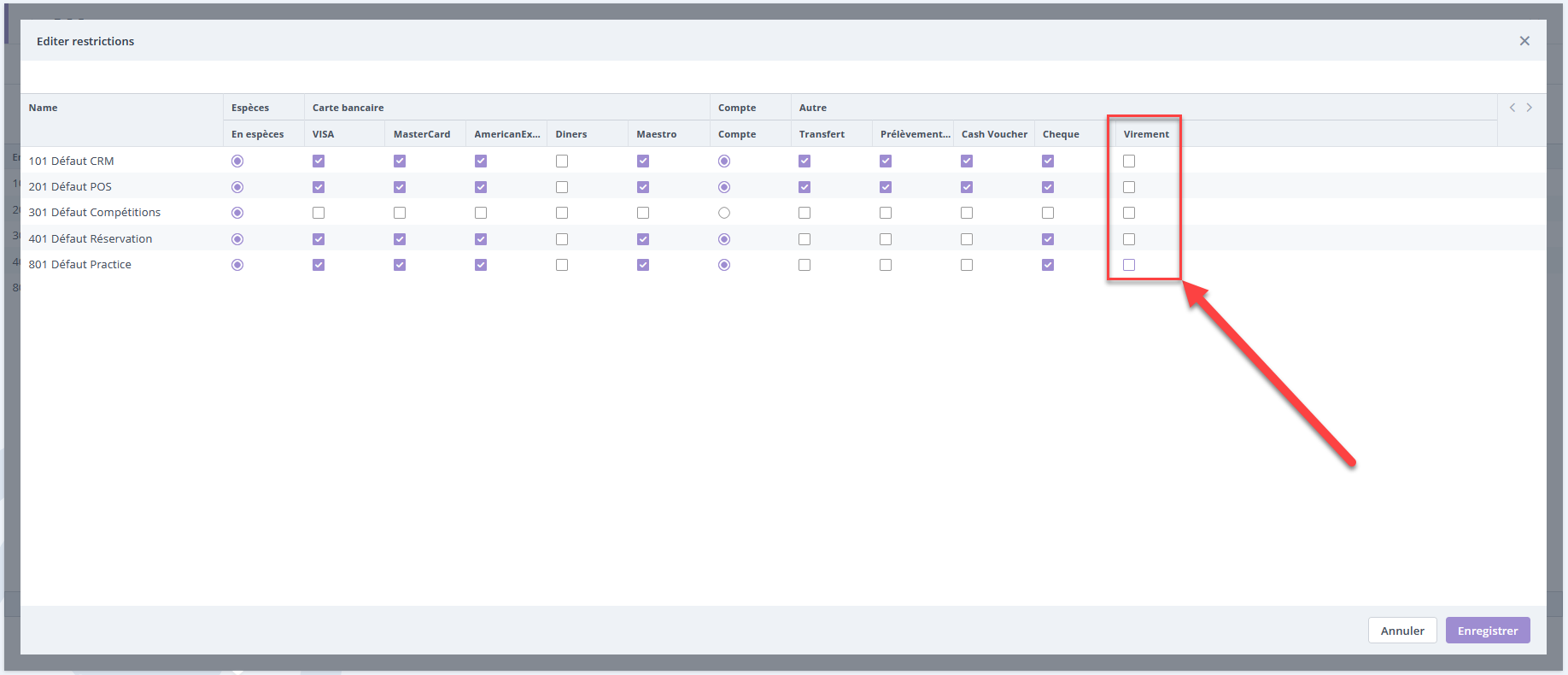
Task: Click the Carte bancaire group header
Action: point(348,108)
